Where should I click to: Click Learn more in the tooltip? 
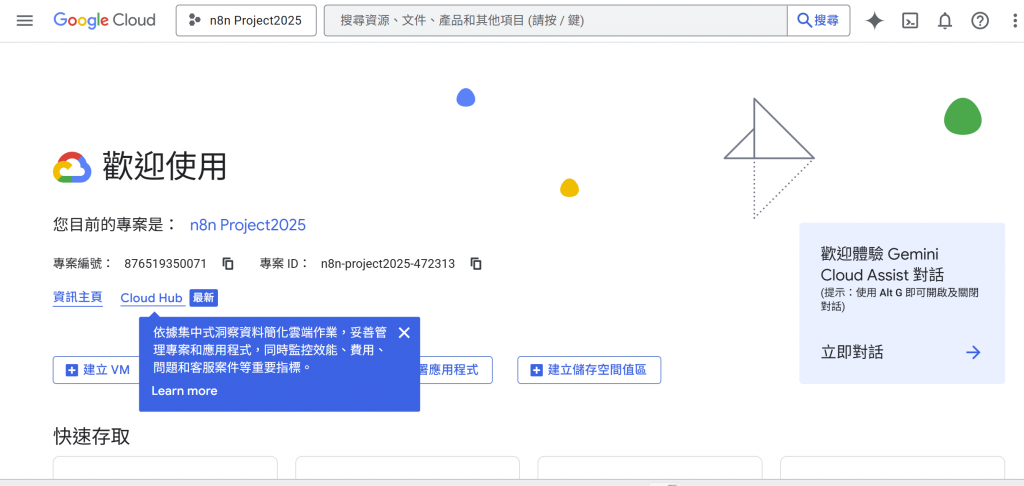(184, 391)
